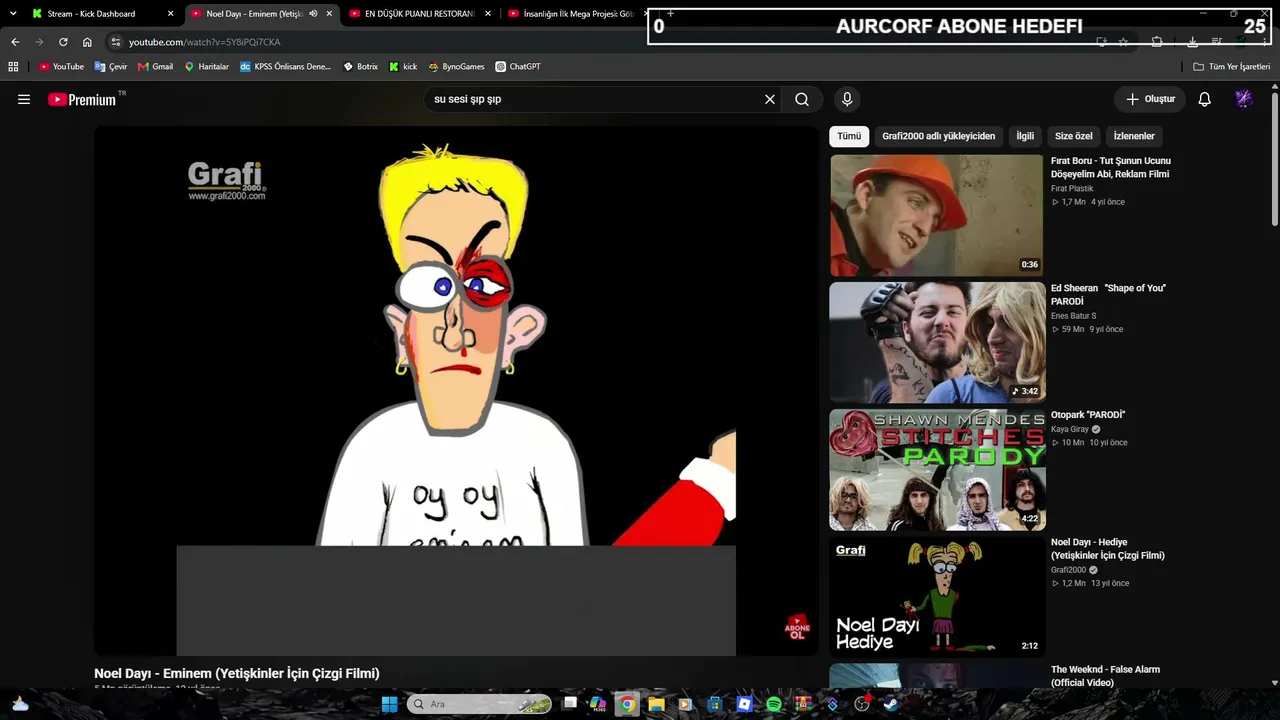Viewport: 1280px width, 720px height.
Task: Open the Shape of You PARODİ thumbnail
Action: click(936, 342)
